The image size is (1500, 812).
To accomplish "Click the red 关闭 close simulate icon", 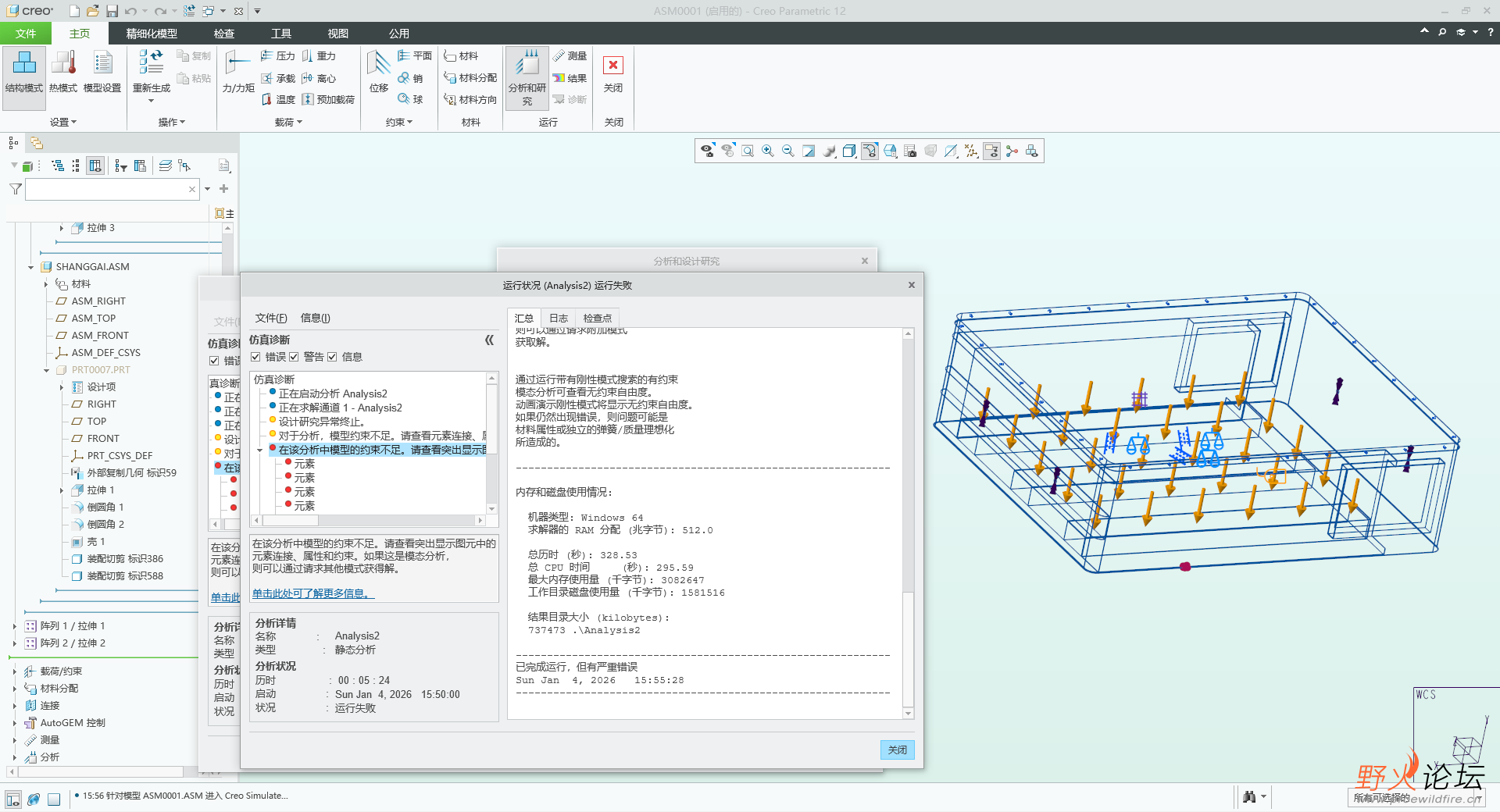I will (x=613, y=66).
